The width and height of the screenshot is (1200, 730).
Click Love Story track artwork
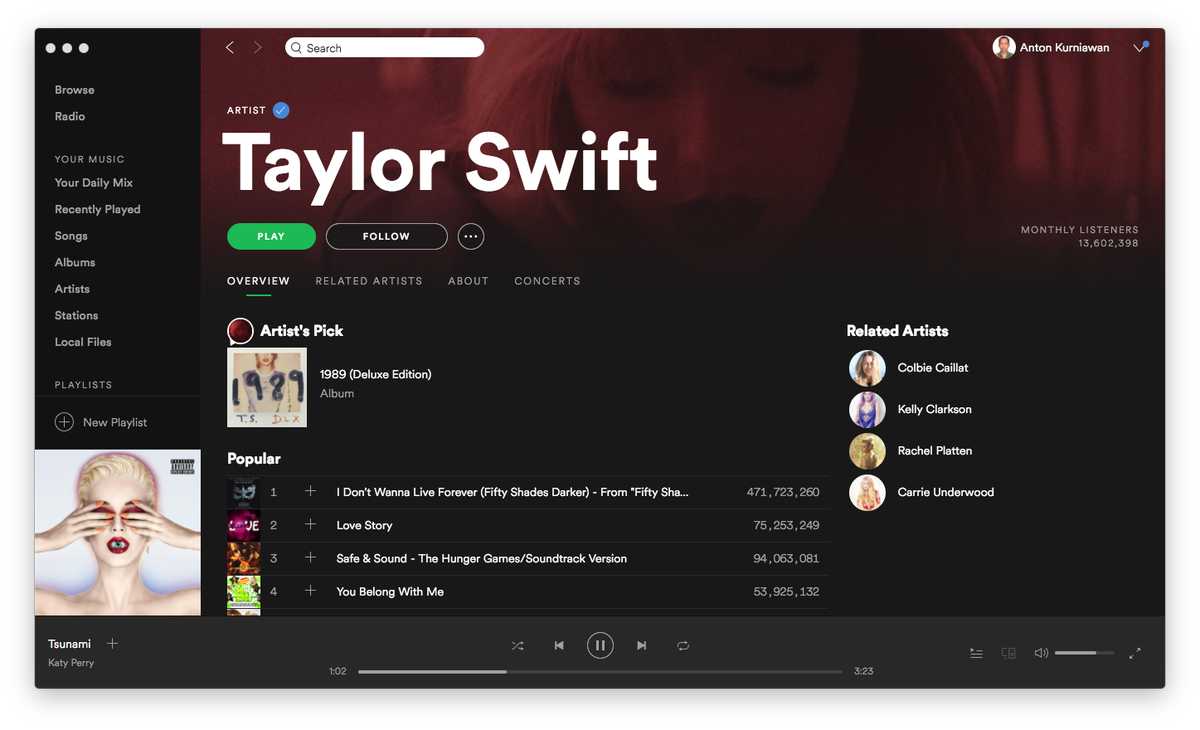[244, 525]
